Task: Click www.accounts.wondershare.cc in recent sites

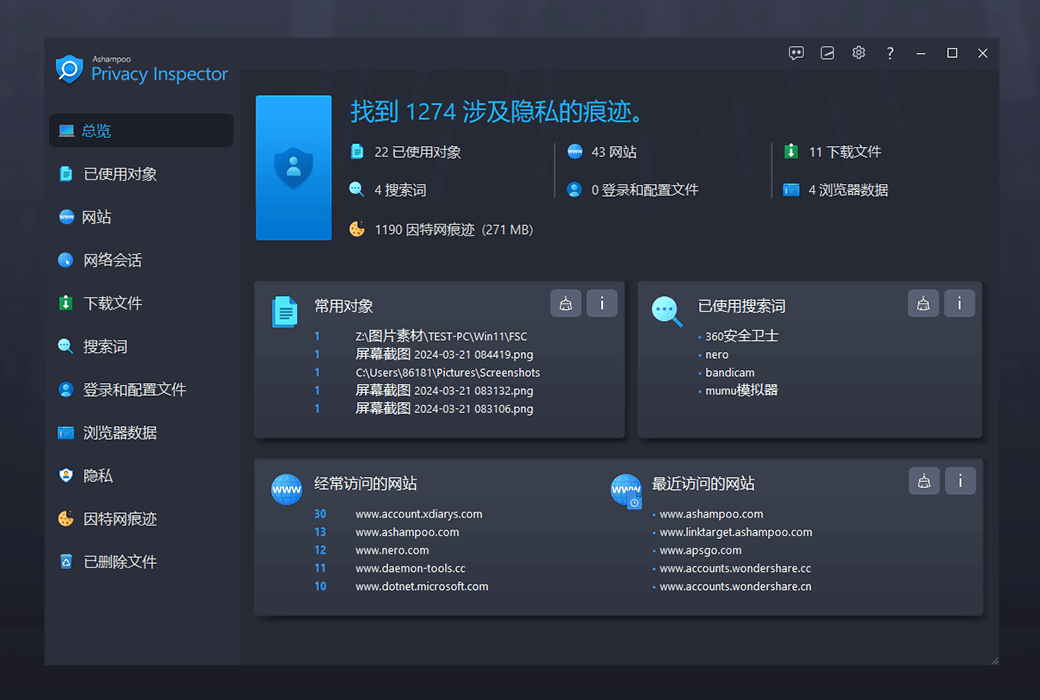Action: (735, 568)
